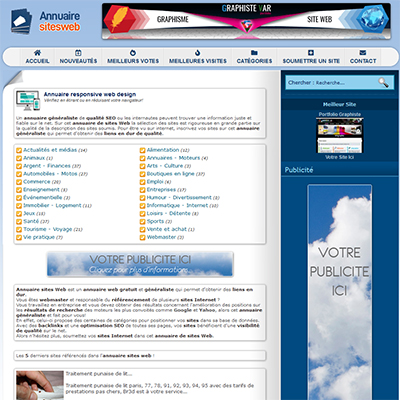Click the Votre Site Ici link

tap(339, 157)
